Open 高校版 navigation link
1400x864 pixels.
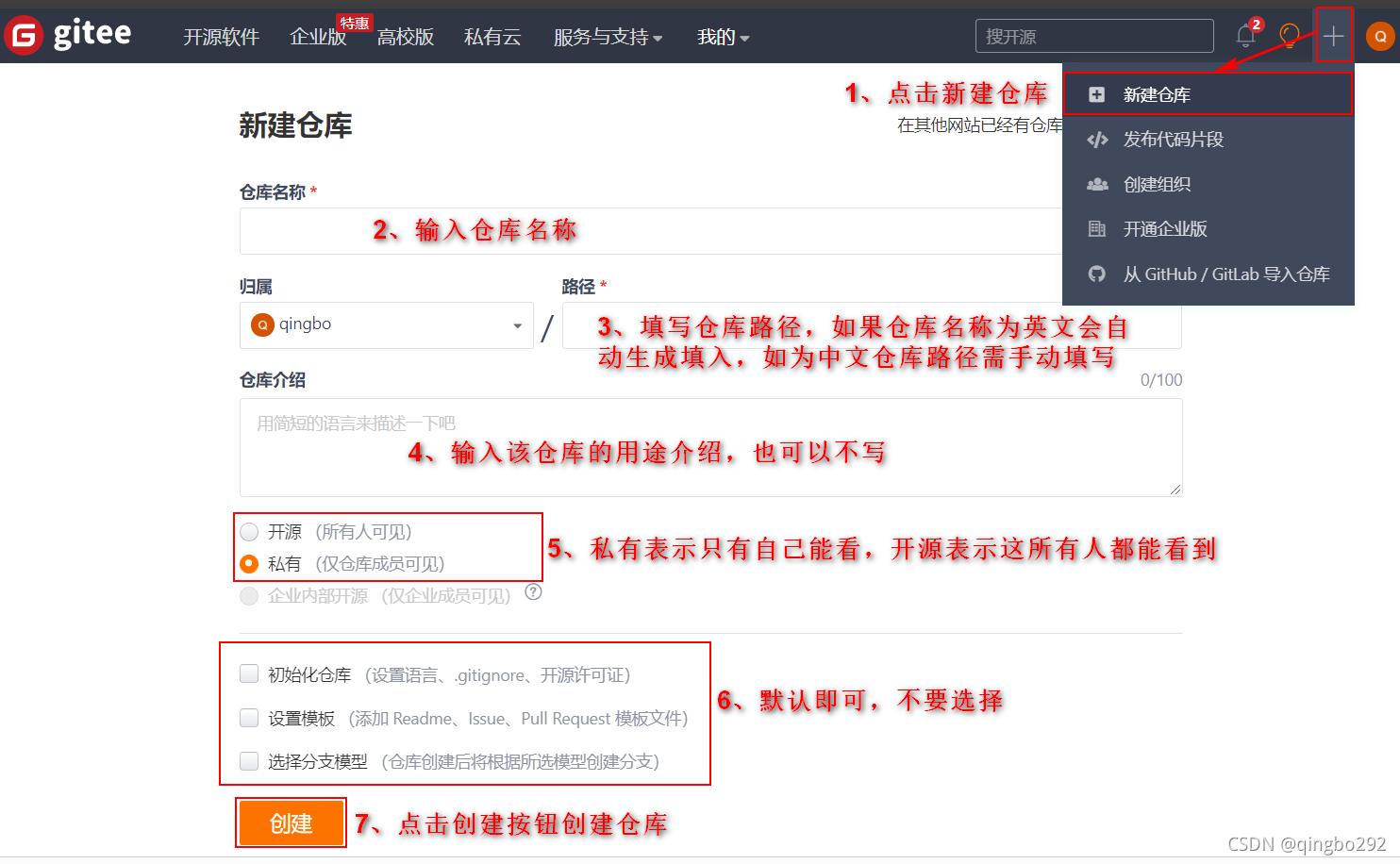[x=406, y=37]
